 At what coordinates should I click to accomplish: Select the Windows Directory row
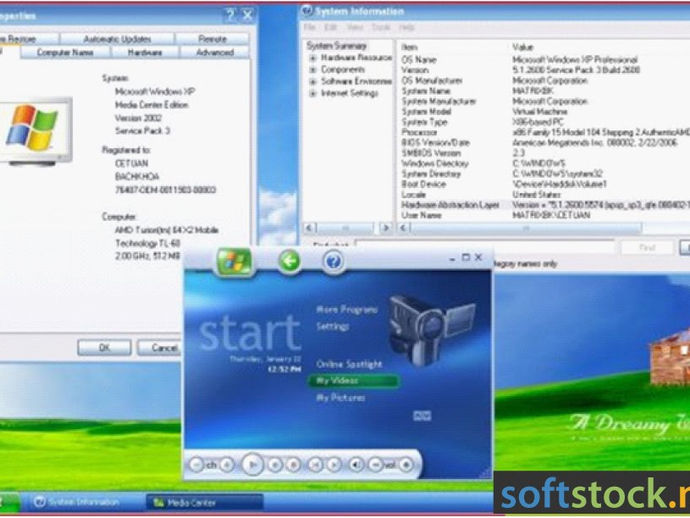(x=545, y=164)
